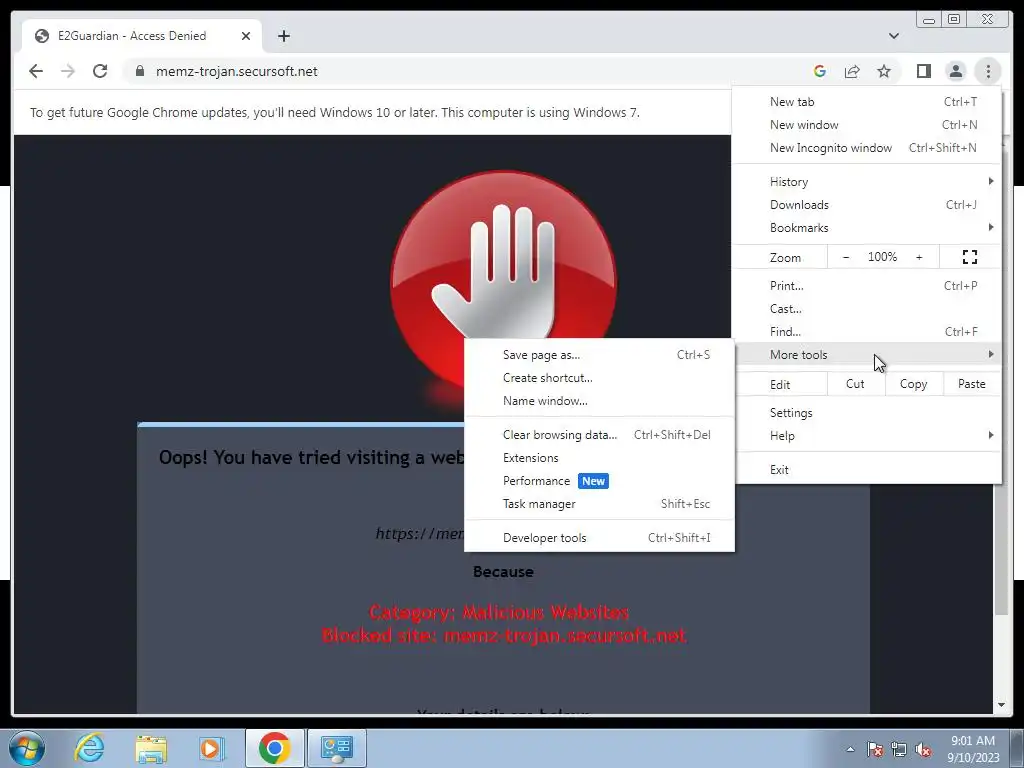Open Downloads from the menu

coord(867,205)
